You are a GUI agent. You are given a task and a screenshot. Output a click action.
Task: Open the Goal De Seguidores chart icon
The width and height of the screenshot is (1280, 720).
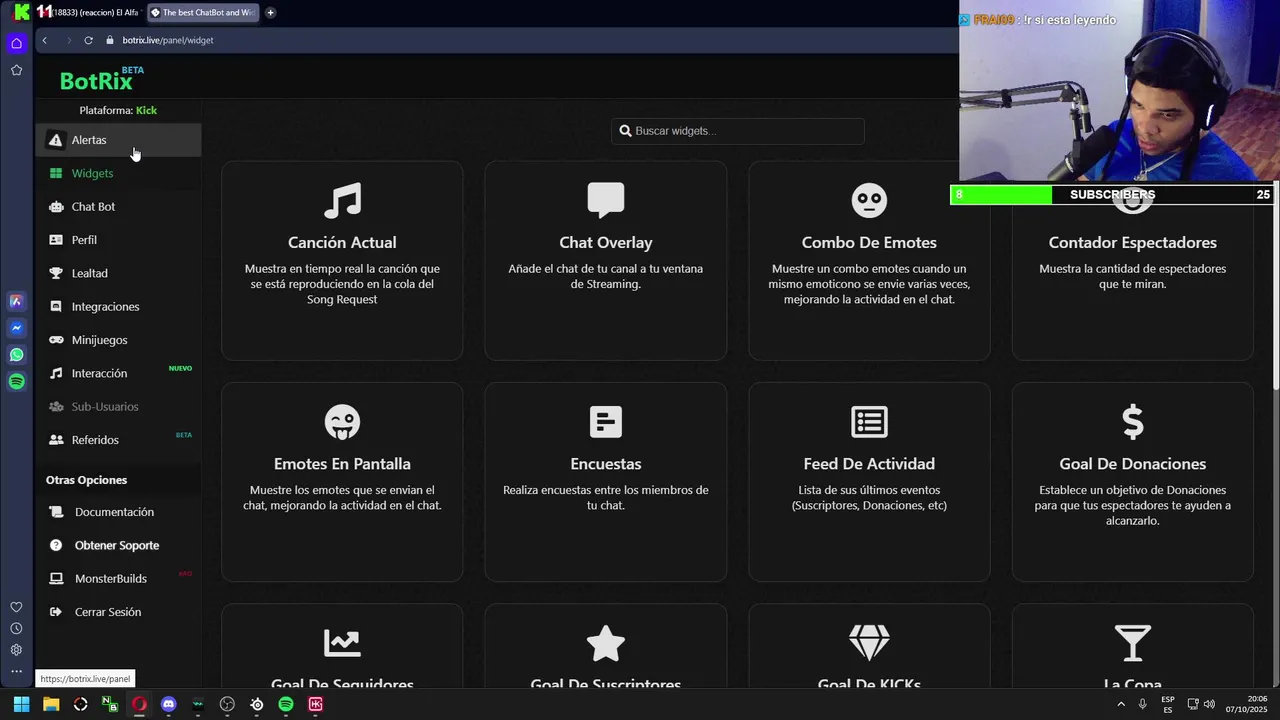[342, 643]
